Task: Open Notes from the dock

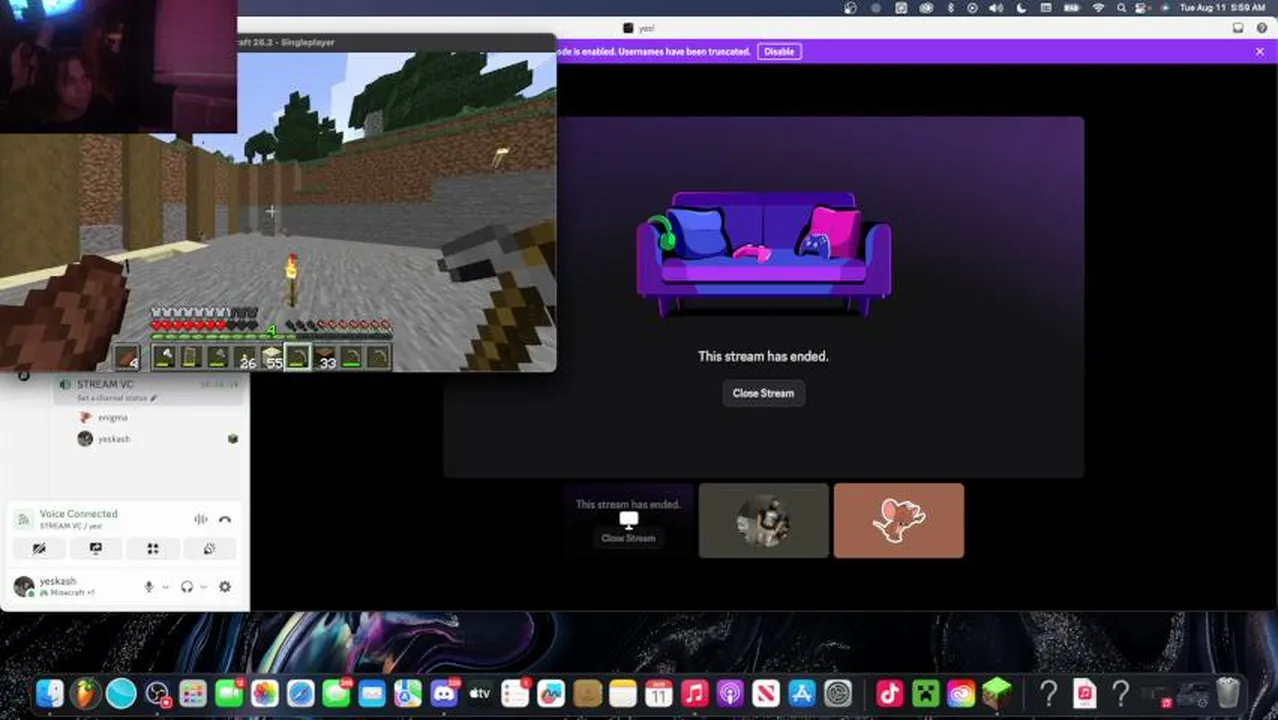Action: coord(623,693)
